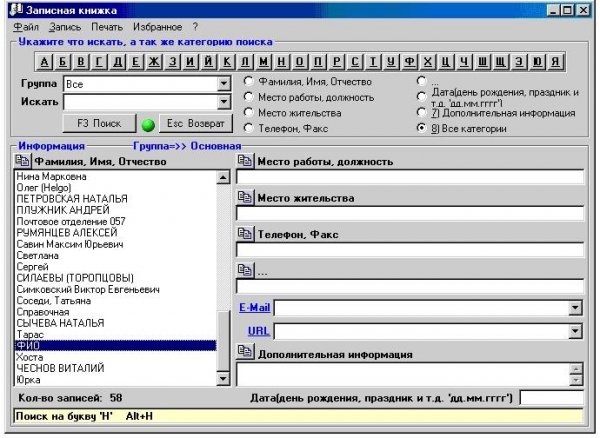Viewport: 600px width, 438px height.
Task: Click the copy icon beside Фамилия, Имя, Отчество
Action: (x=23, y=161)
